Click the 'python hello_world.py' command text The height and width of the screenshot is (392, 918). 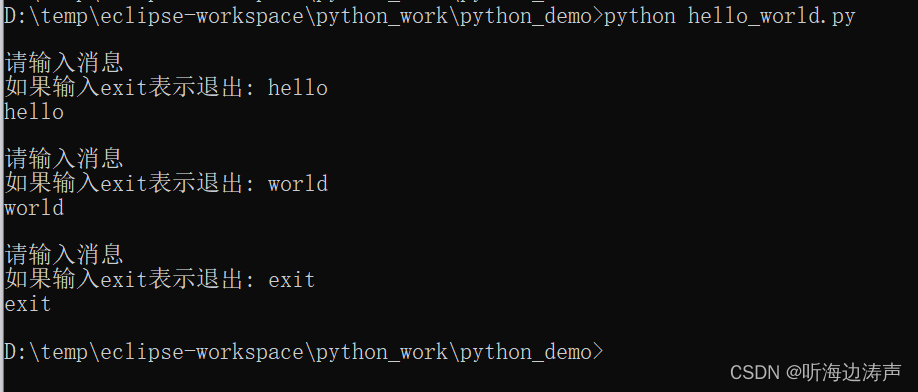pos(729,17)
